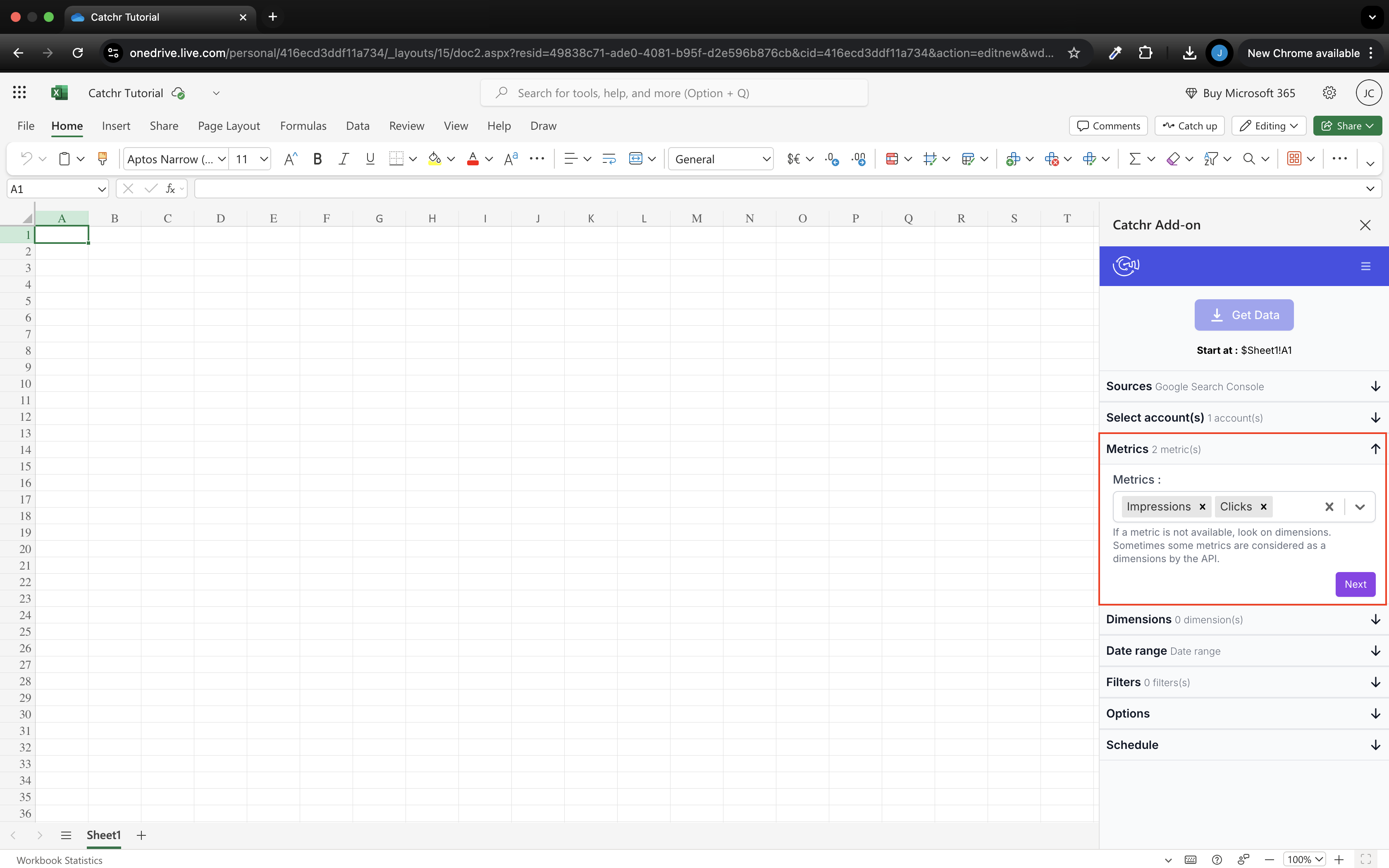Image resolution: width=1389 pixels, height=868 pixels.
Task: Switch to the Formulas tab
Action: pyautogui.click(x=303, y=126)
